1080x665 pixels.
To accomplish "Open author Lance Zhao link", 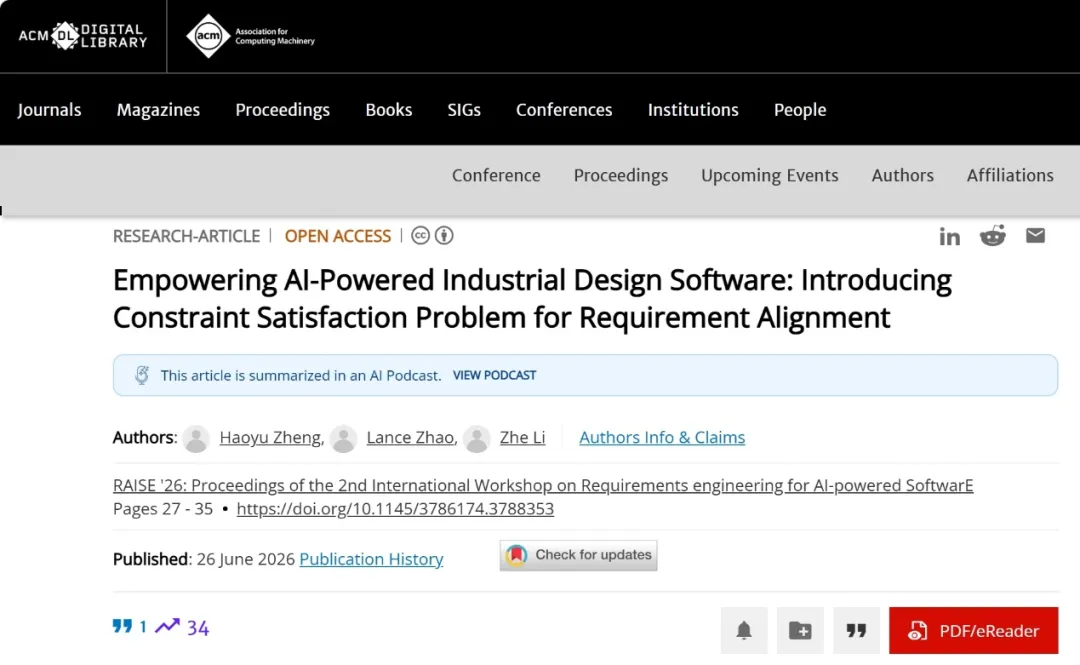I will pos(410,438).
